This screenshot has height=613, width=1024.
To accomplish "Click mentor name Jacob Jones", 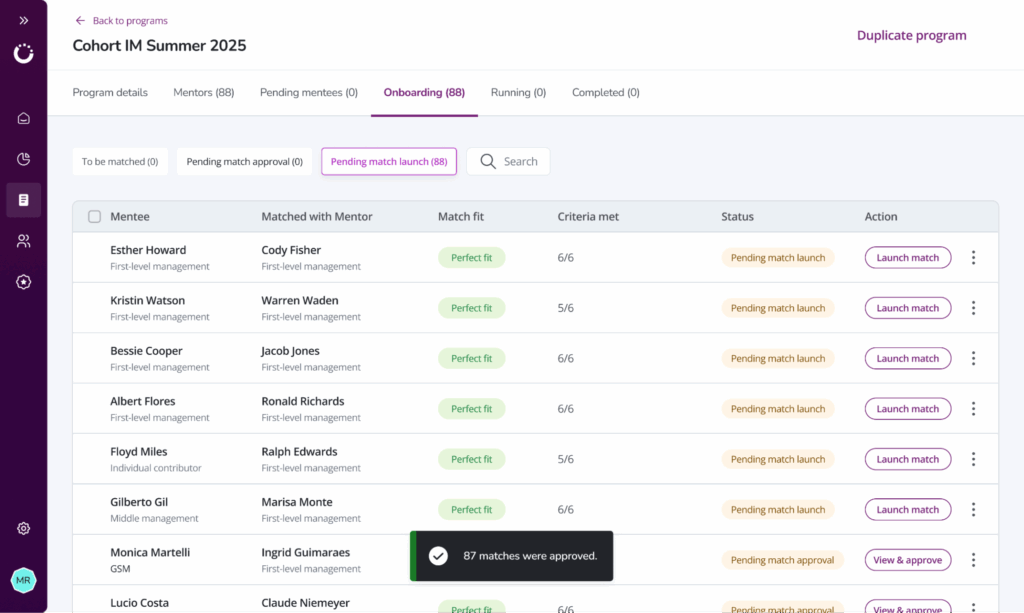I will [x=291, y=351].
